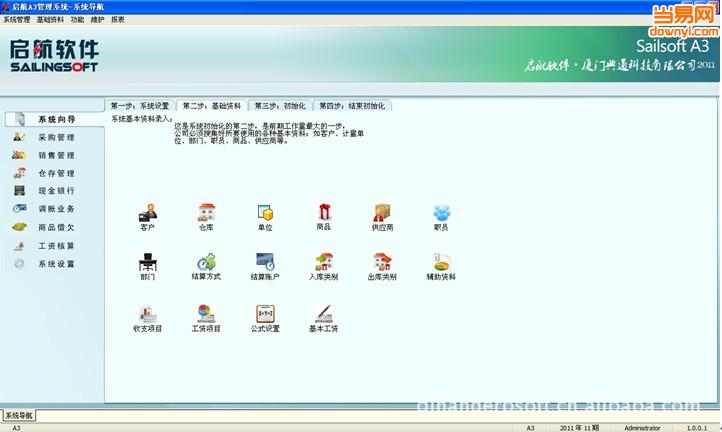
Task: Go to 销售管理 in the sidebar
Action: coord(56,155)
